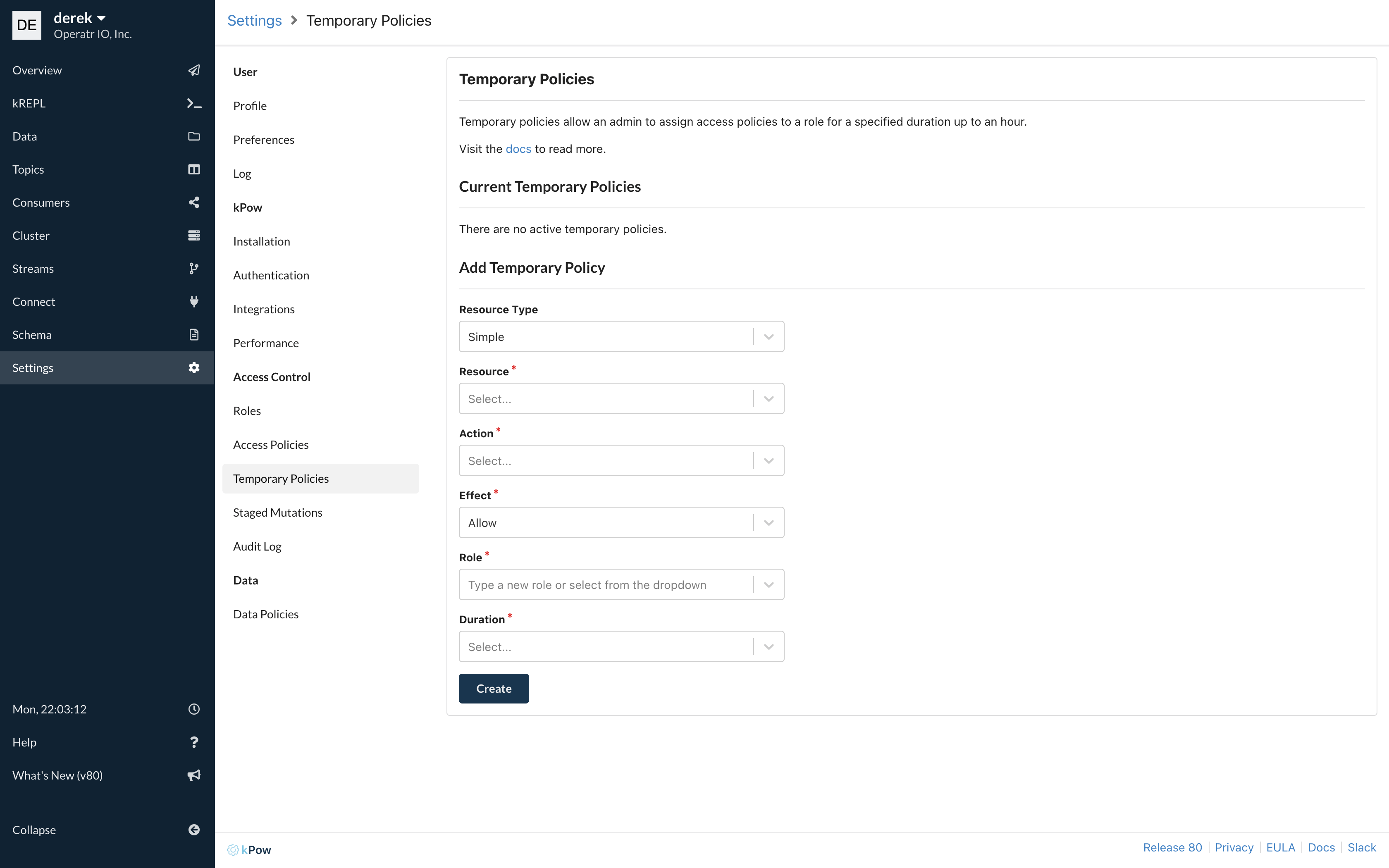Open Schema in the sidebar
The height and width of the screenshot is (868, 1389).
click(107, 335)
